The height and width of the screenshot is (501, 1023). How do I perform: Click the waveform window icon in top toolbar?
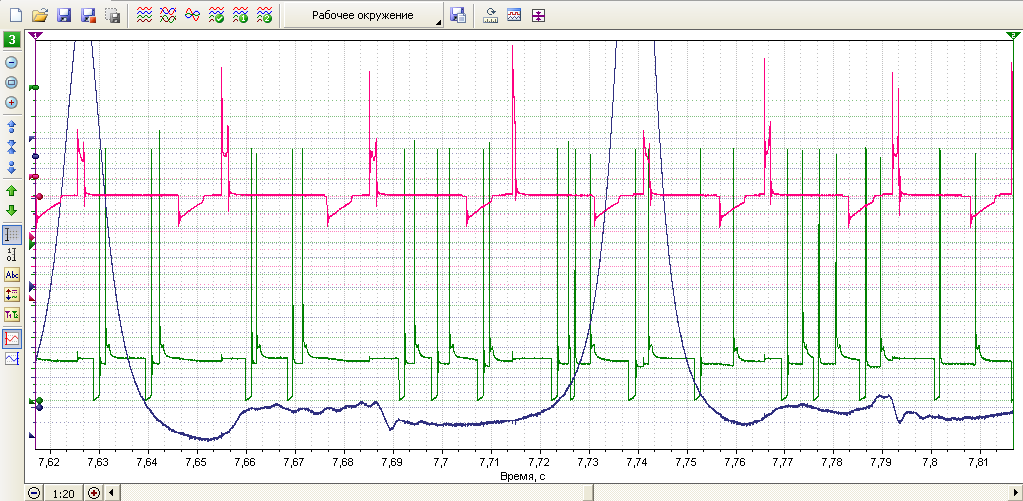[x=514, y=16]
